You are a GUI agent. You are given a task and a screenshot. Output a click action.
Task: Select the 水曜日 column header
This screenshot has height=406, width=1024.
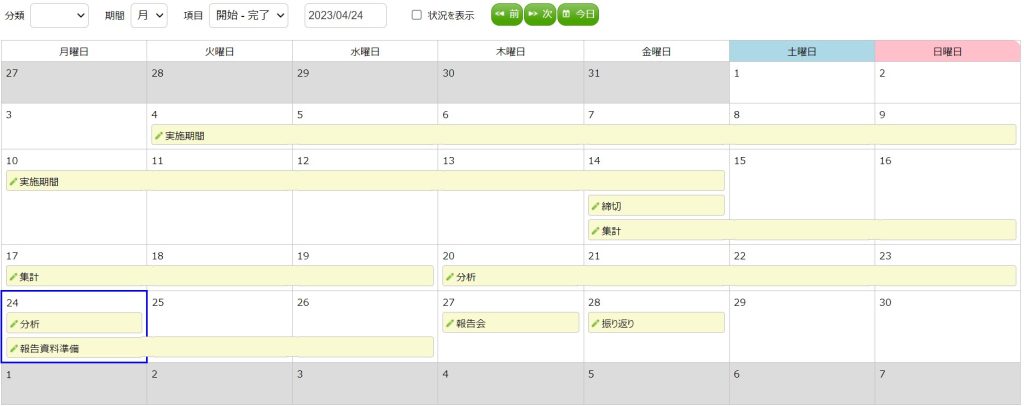[x=365, y=52]
